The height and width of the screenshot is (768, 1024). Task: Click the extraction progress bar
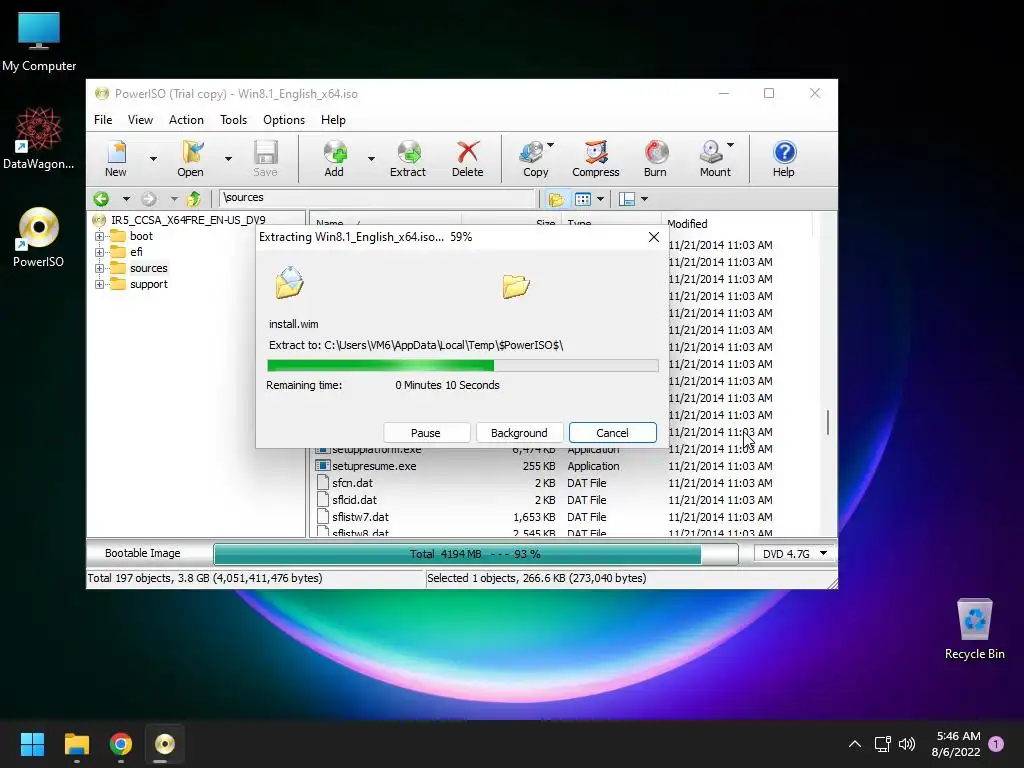tap(463, 366)
